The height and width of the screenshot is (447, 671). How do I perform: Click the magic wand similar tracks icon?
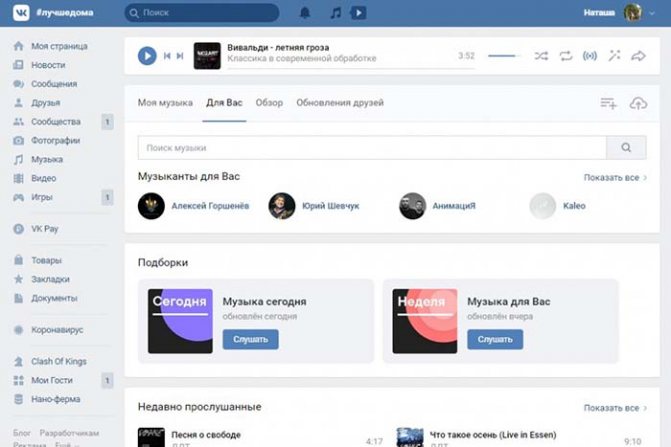pos(615,56)
